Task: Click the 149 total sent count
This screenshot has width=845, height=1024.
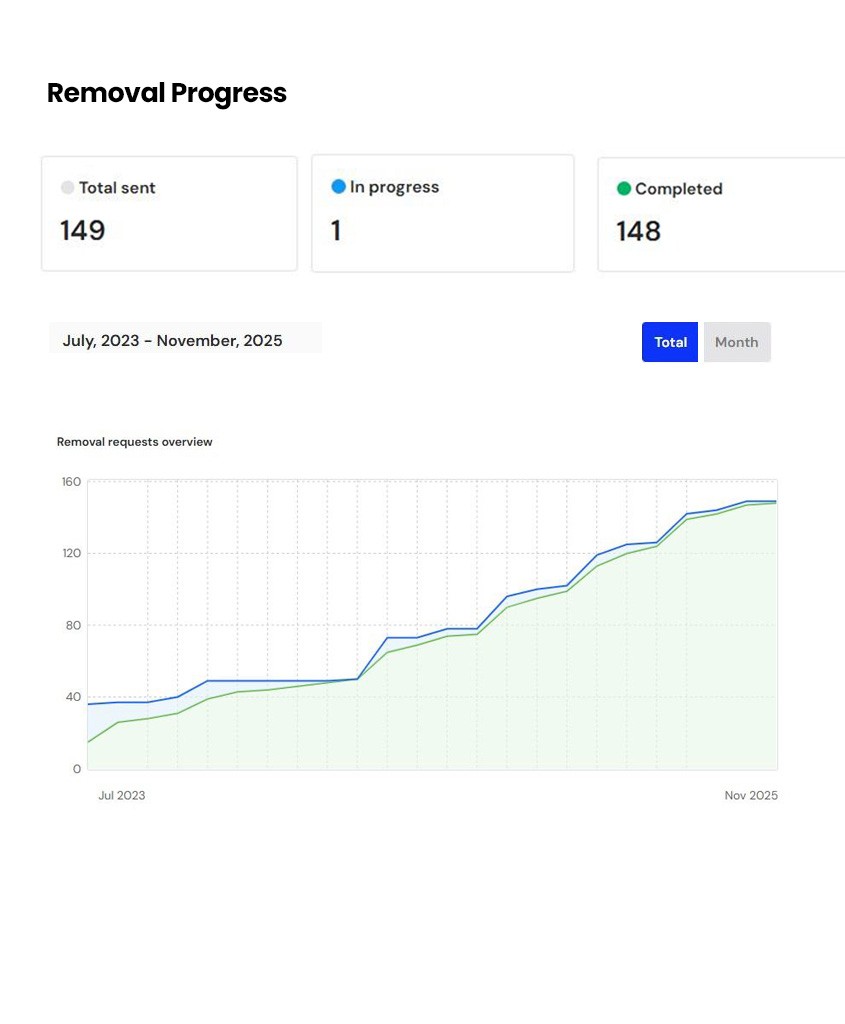Action: coord(82,231)
